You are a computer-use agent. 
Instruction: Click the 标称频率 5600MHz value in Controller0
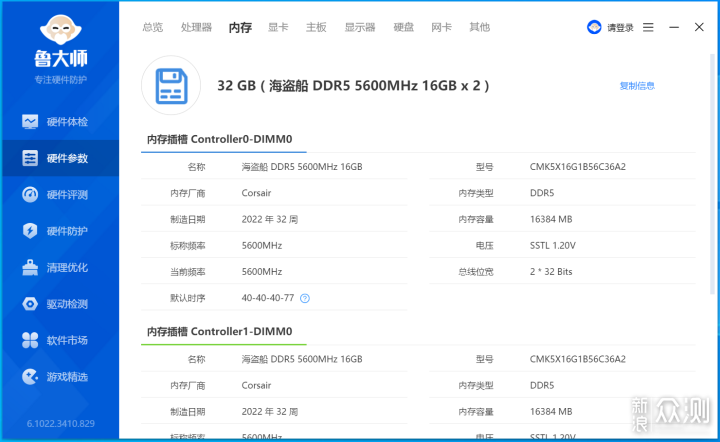pos(262,246)
